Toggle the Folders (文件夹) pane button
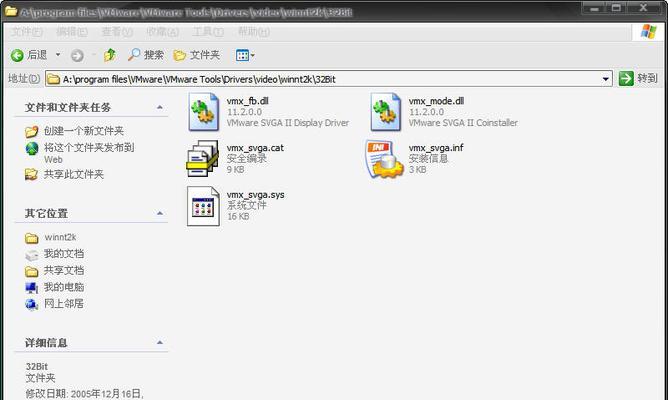Viewport: 668px width, 400px height. tap(197, 55)
